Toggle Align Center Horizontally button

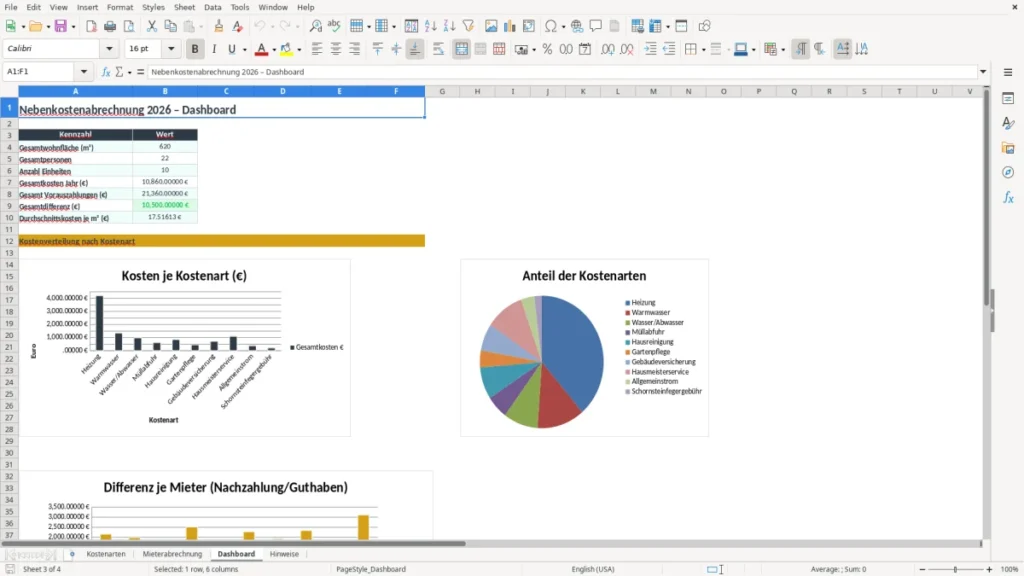pos(336,49)
